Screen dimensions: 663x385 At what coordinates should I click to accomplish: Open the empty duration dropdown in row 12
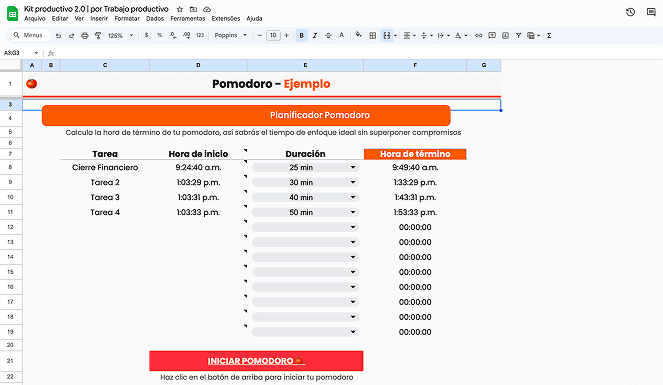tap(305, 227)
